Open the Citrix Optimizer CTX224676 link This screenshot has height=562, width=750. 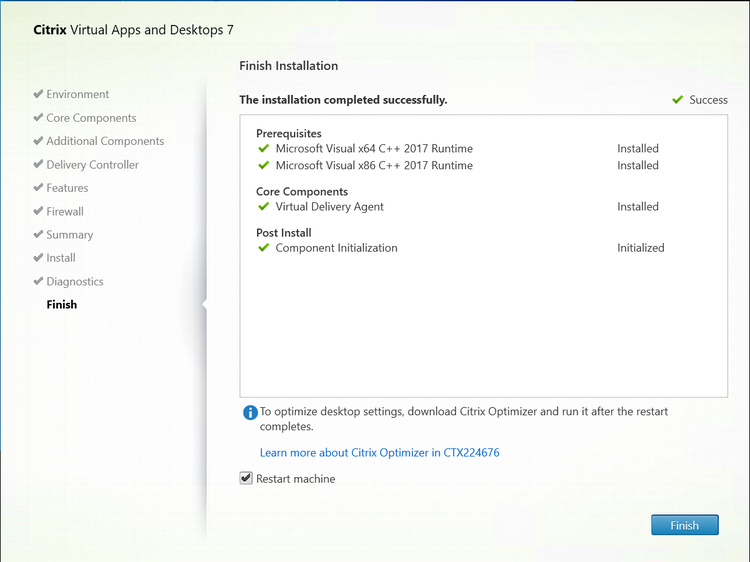(379, 452)
